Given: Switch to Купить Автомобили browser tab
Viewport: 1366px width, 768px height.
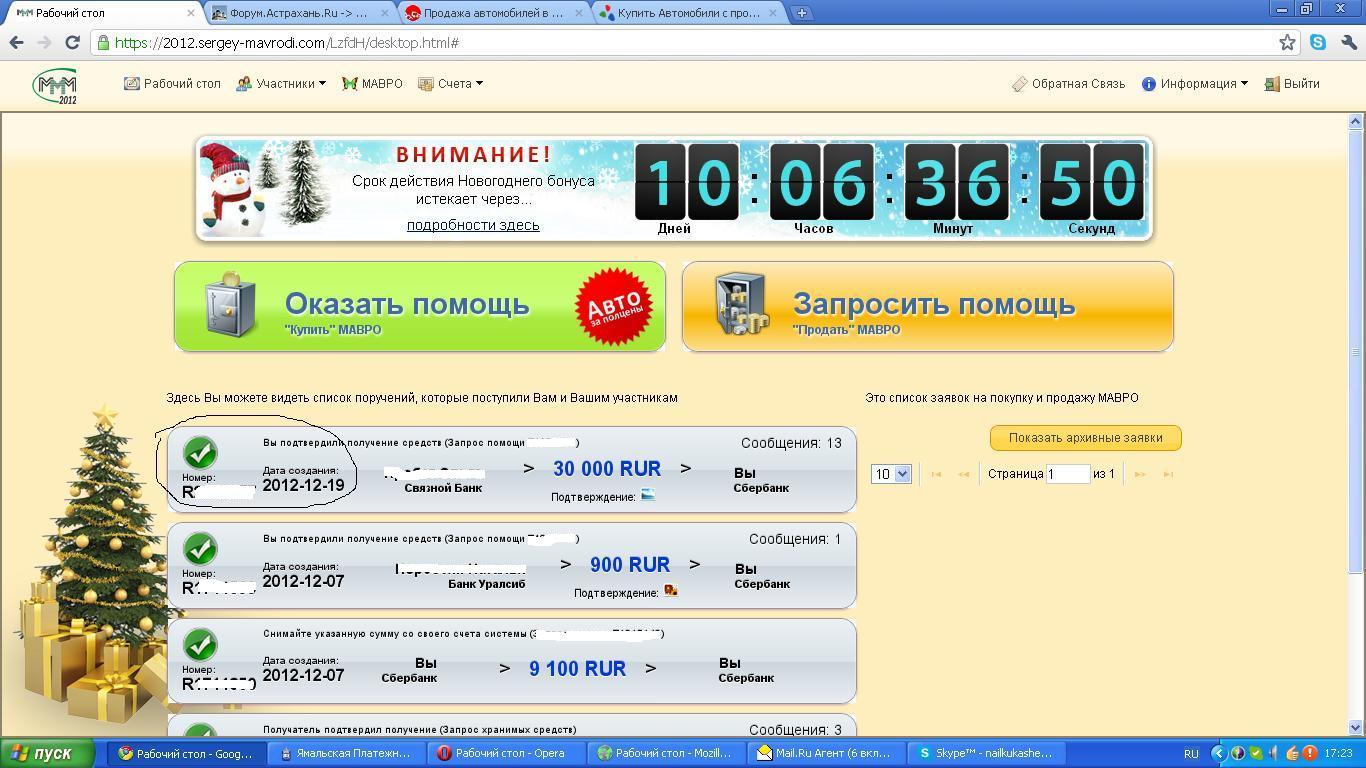Looking at the screenshot, I should pos(689,13).
